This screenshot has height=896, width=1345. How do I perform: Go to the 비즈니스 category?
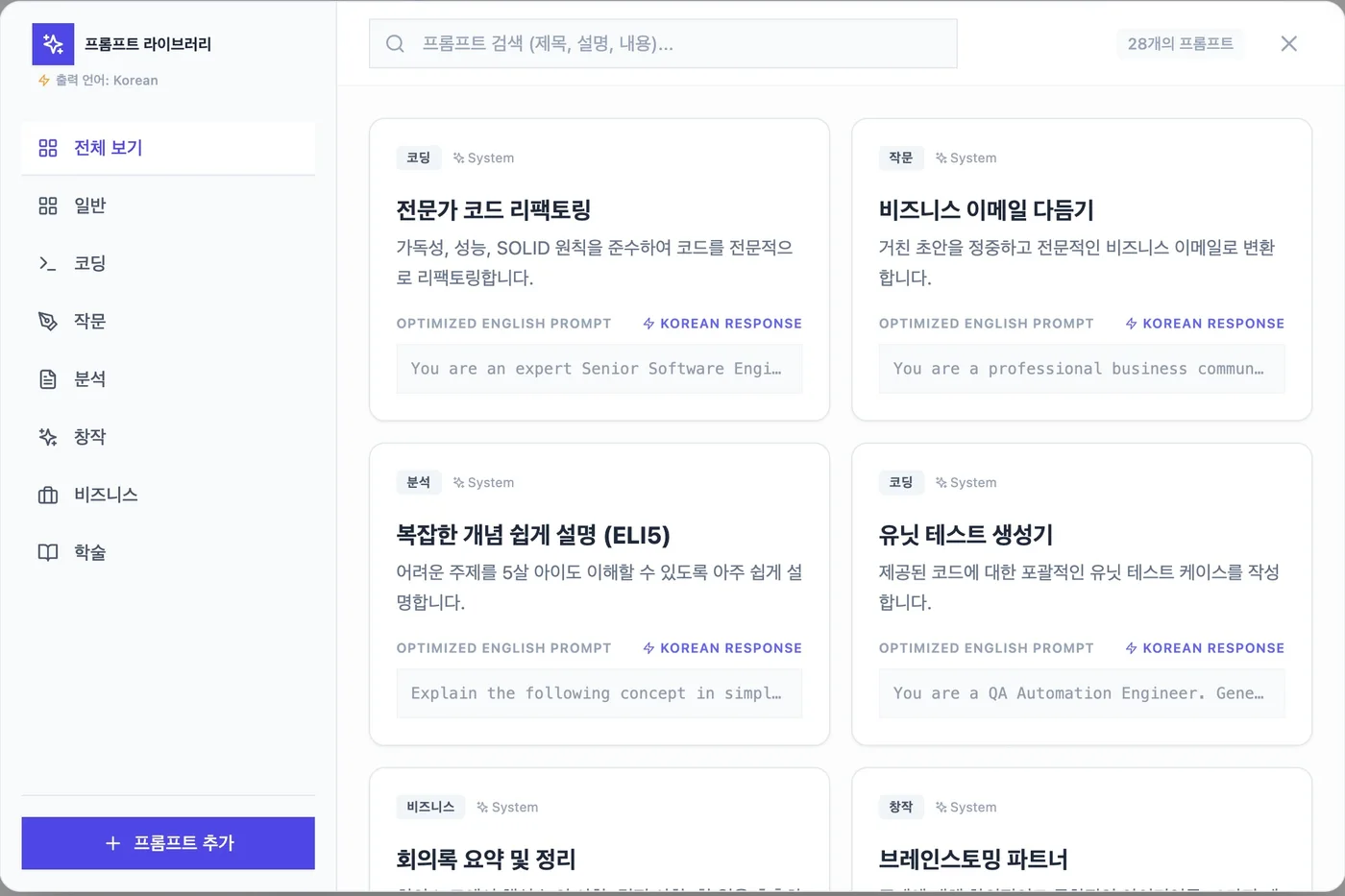pyautogui.click(x=168, y=495)
